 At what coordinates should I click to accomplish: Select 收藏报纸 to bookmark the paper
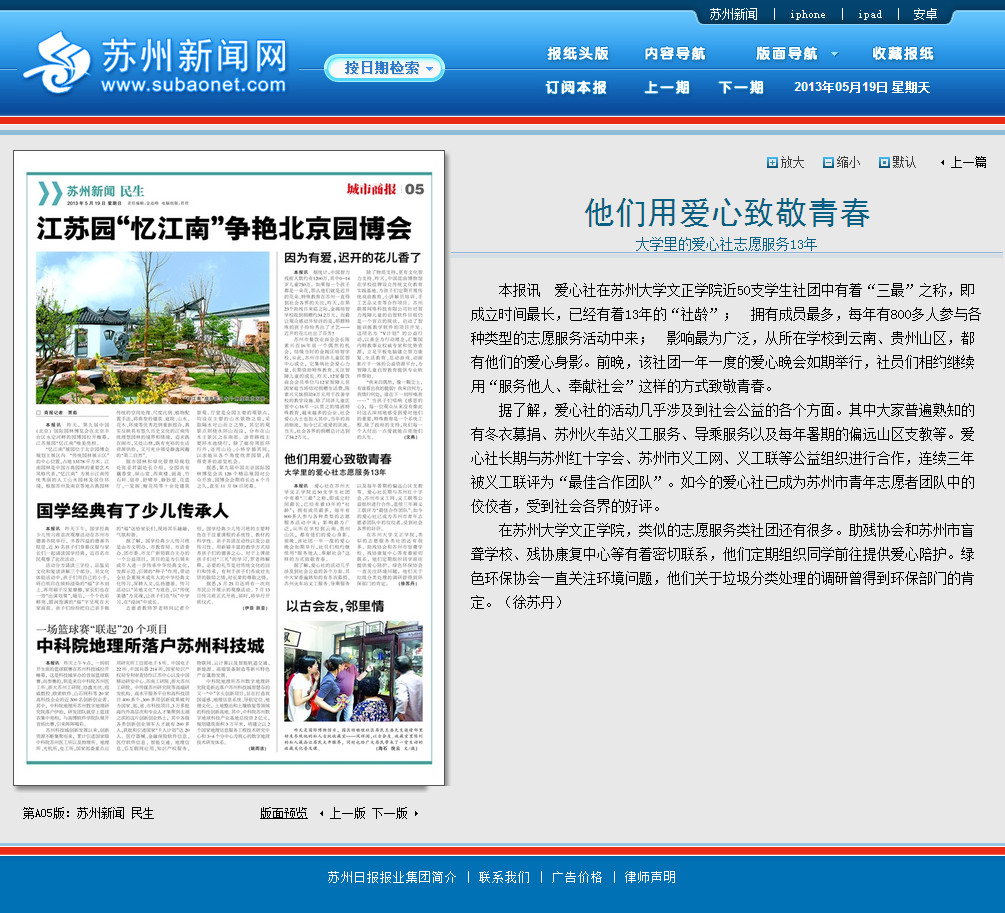903,53
